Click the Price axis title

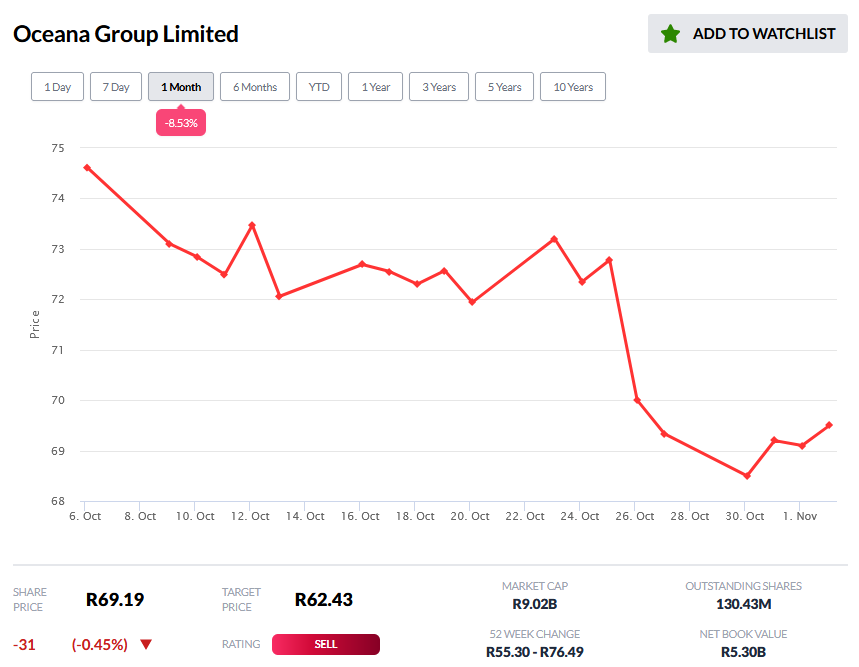click(x=35, y=324)
